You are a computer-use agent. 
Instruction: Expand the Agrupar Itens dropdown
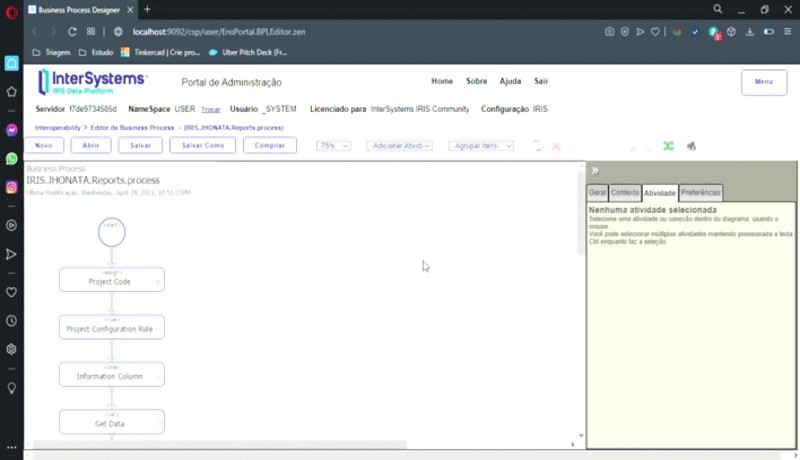click(x=481, y=146)
